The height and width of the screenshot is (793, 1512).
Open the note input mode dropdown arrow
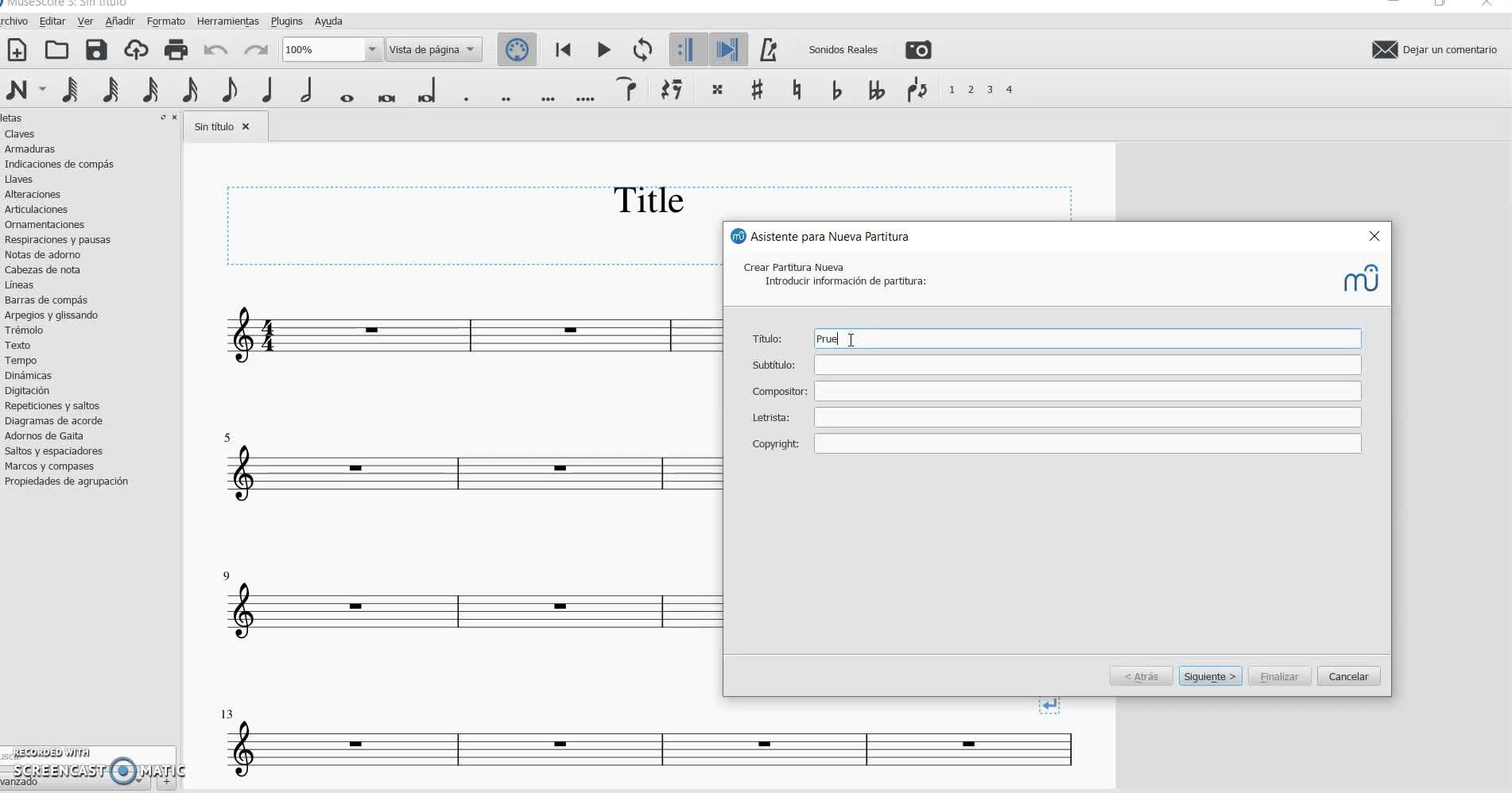(43, 90)
